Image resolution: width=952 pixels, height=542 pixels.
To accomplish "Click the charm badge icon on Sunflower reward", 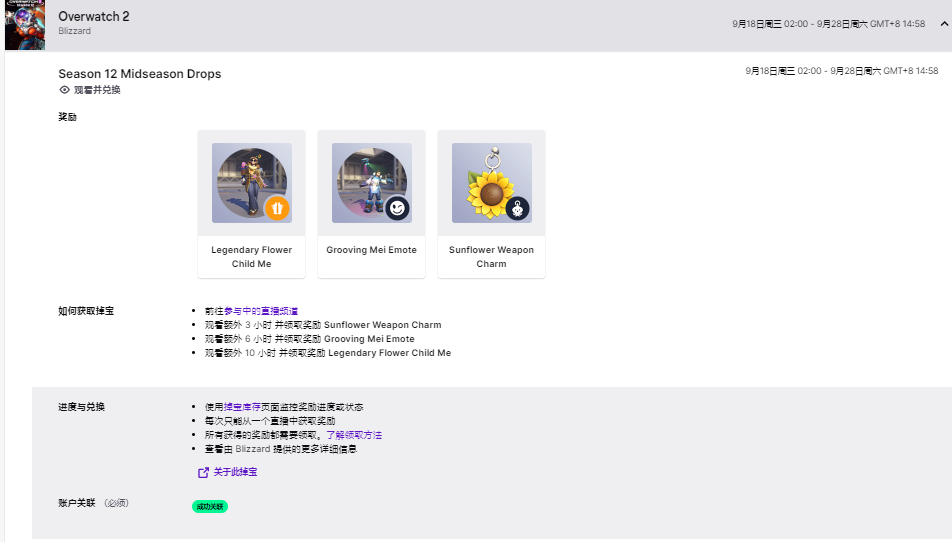I will [x=517, y=208].
